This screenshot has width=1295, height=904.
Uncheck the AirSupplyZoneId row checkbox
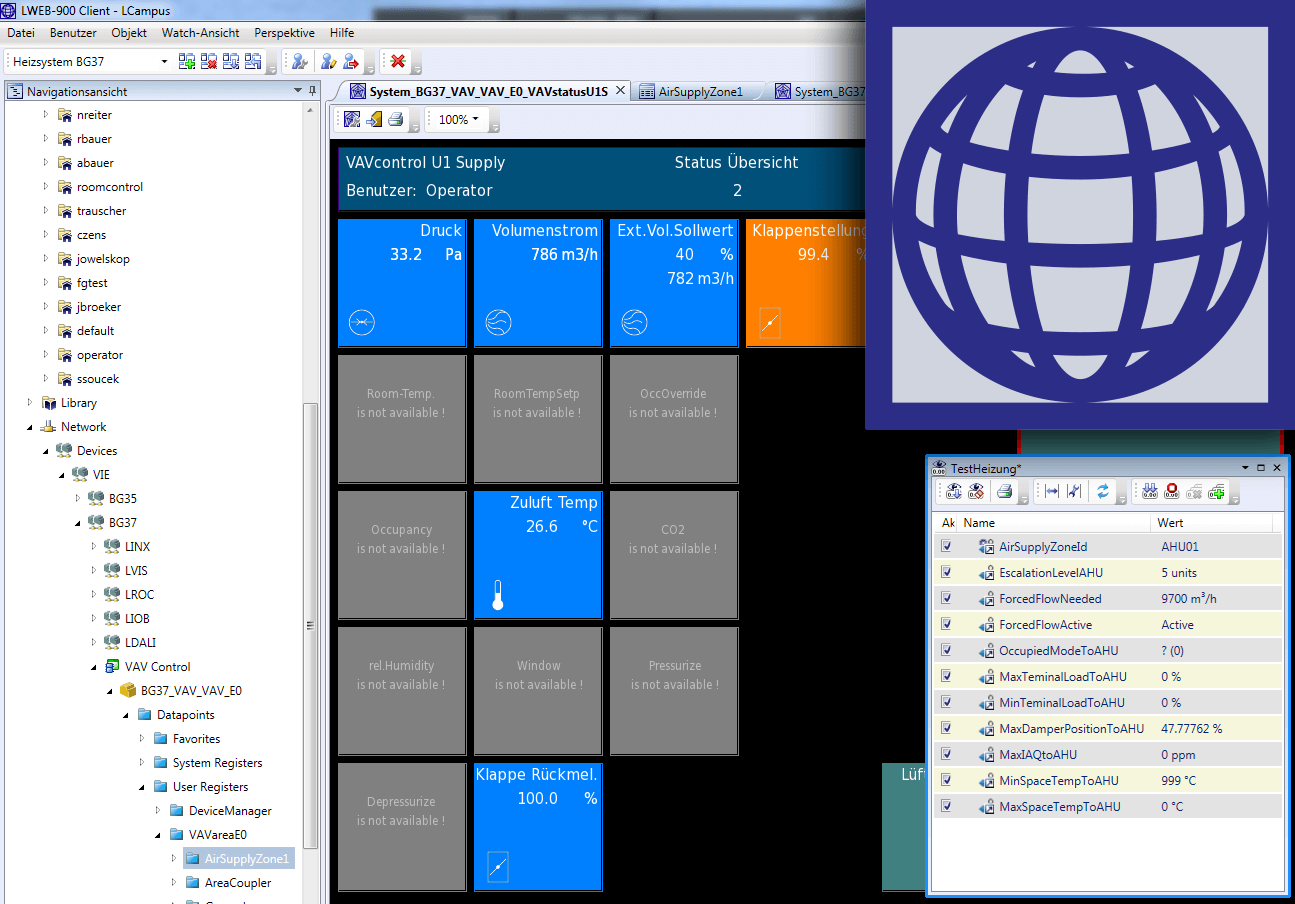coord(946,546)
